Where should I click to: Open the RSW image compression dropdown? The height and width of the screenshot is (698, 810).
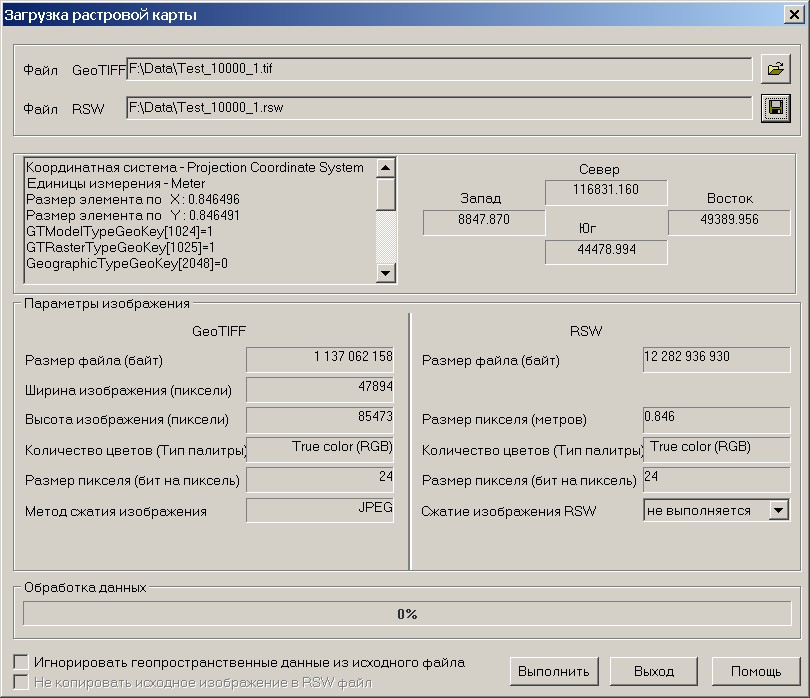(778, 510)
